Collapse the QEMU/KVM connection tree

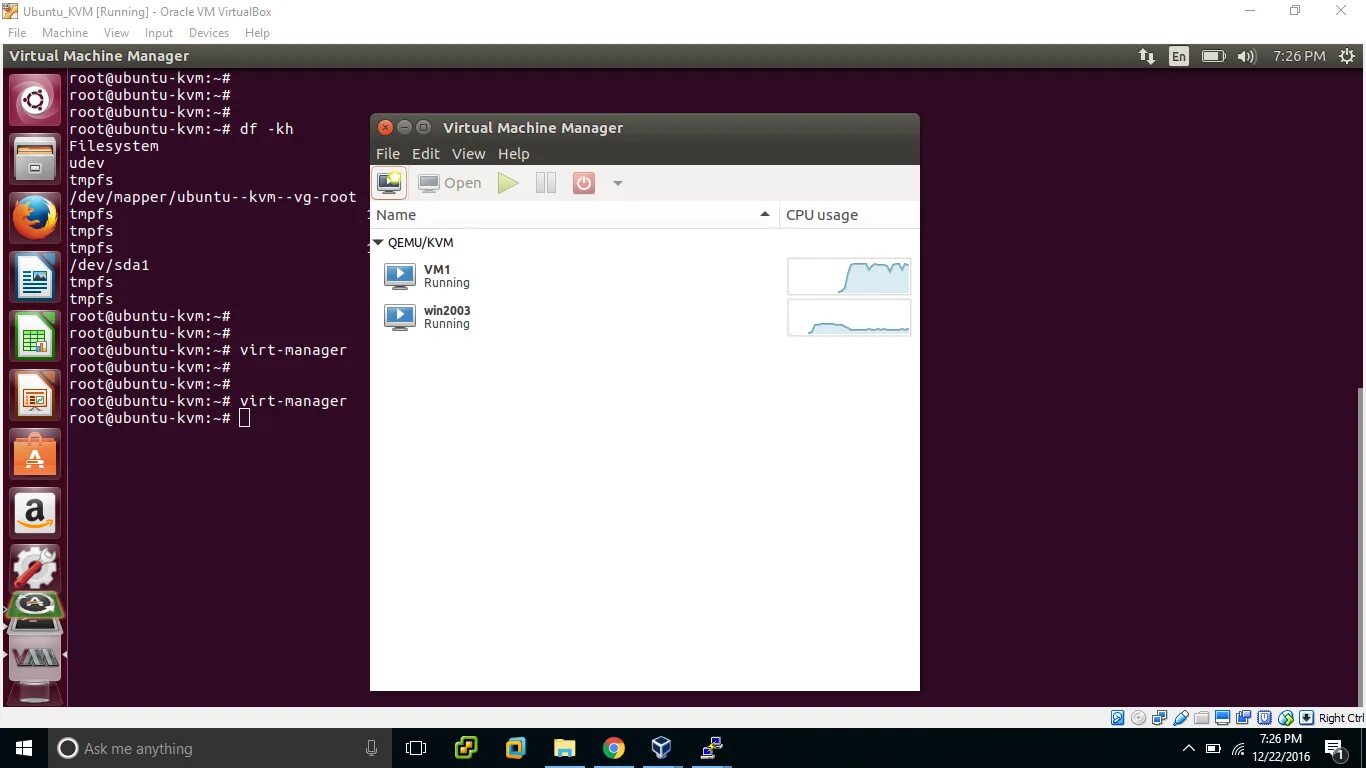(x=378, y=243)
